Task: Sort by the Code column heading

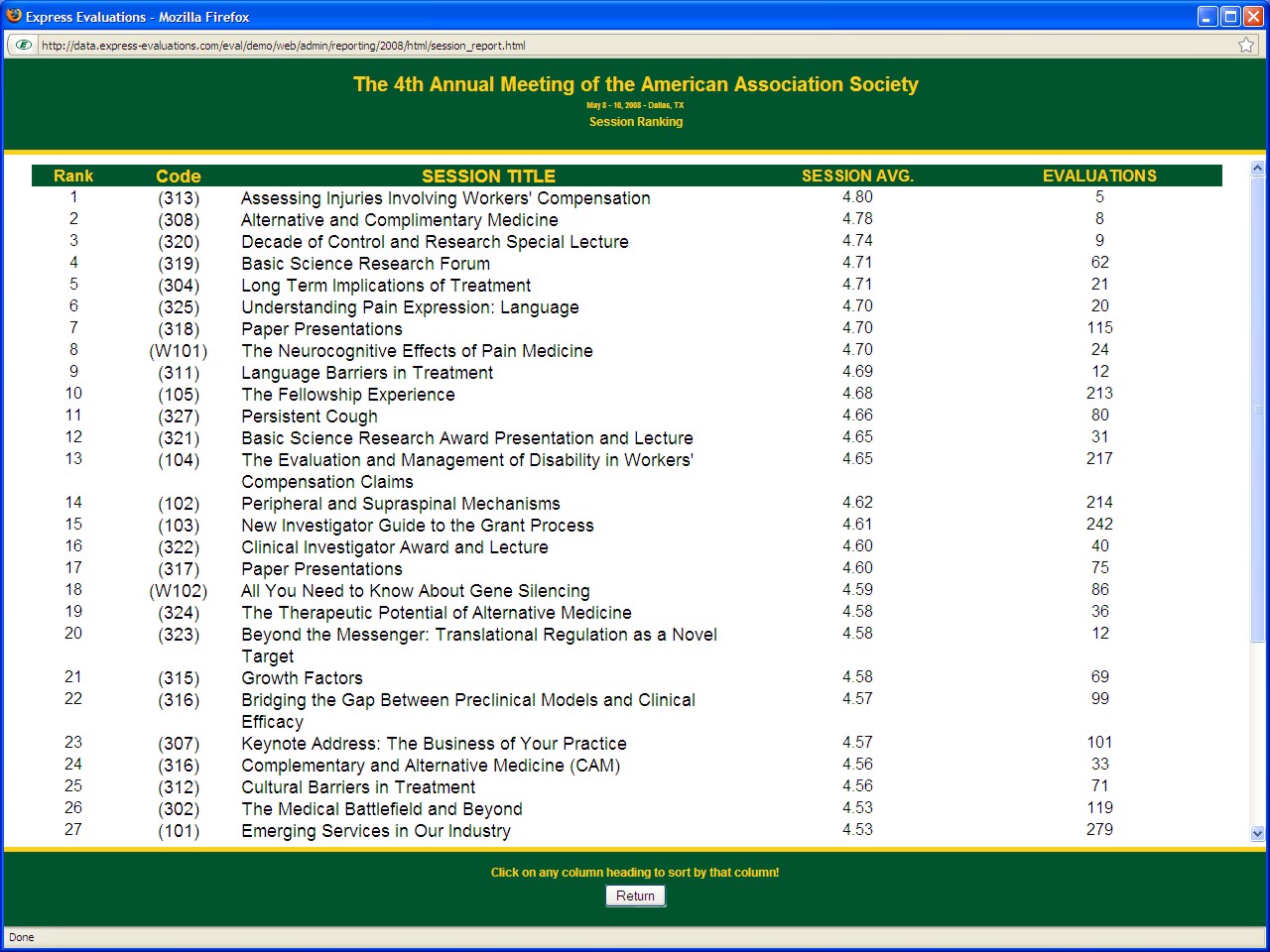Action: point(179,176)
